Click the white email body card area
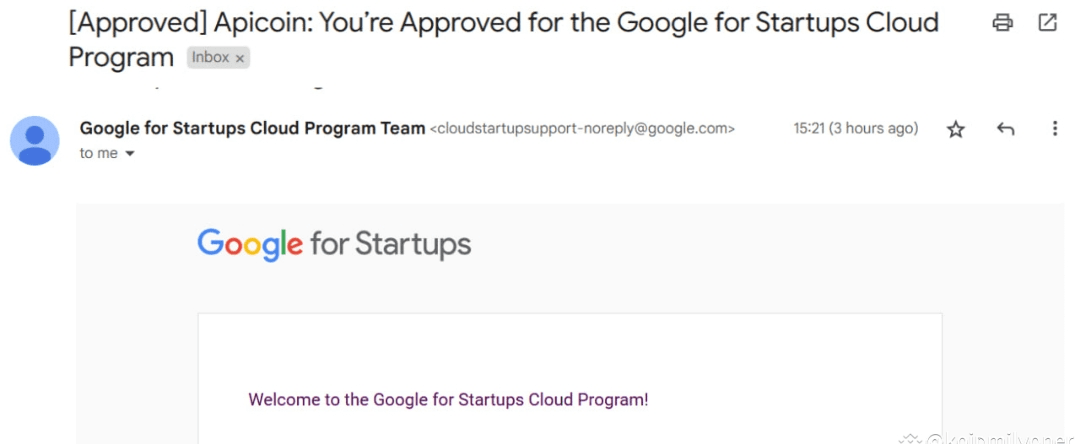 click(x=570, y=350)
